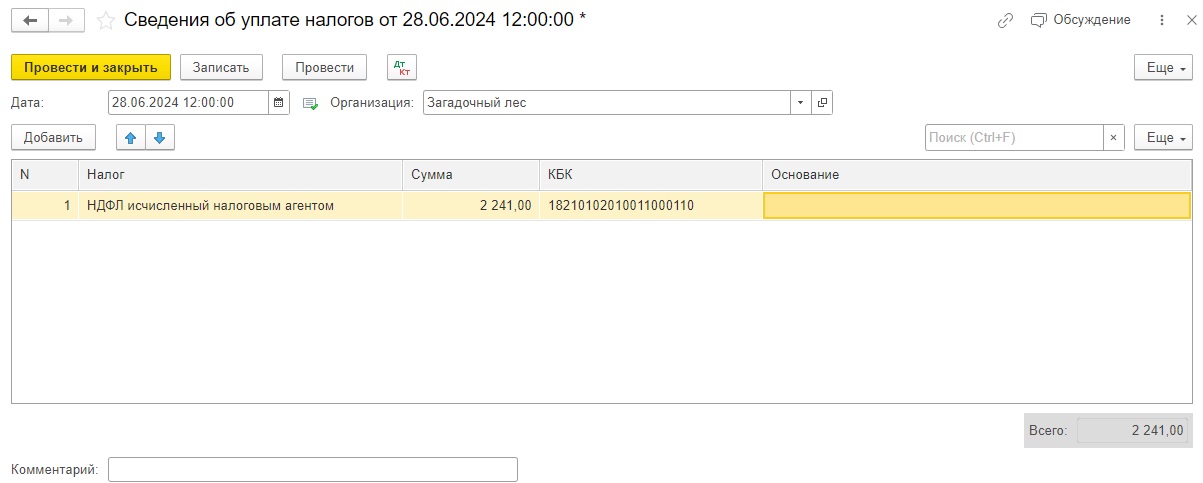The image size is (1203, 483).
Task: Click into the Комментарий input field
Action: pos(313,469)
